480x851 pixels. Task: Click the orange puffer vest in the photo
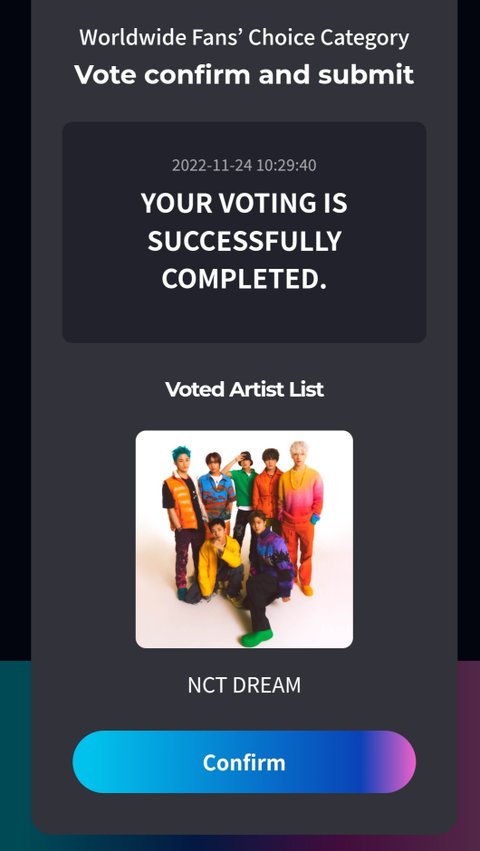click(x=182, y=503)
